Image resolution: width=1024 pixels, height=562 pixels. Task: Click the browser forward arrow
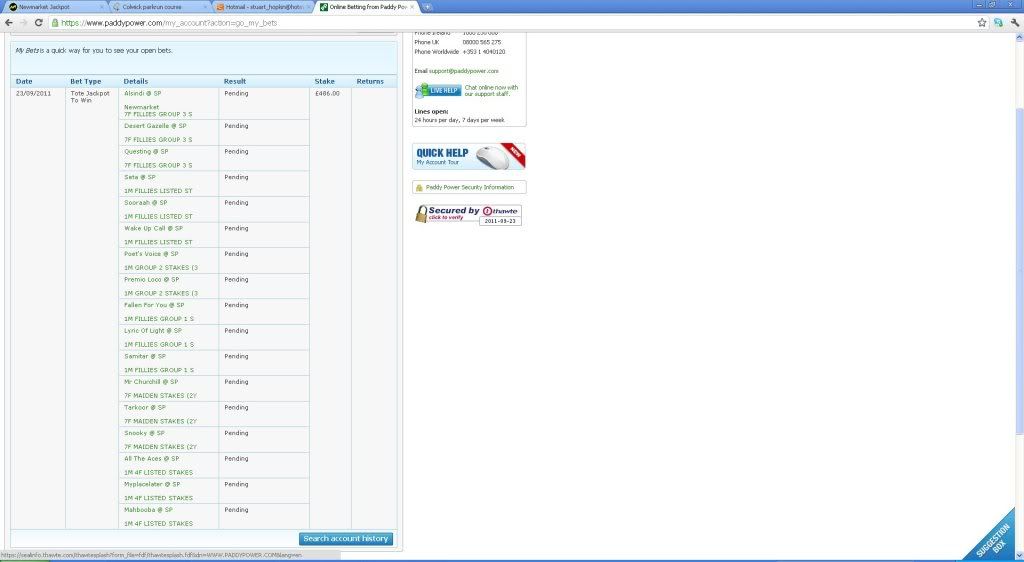pos(24,22)
